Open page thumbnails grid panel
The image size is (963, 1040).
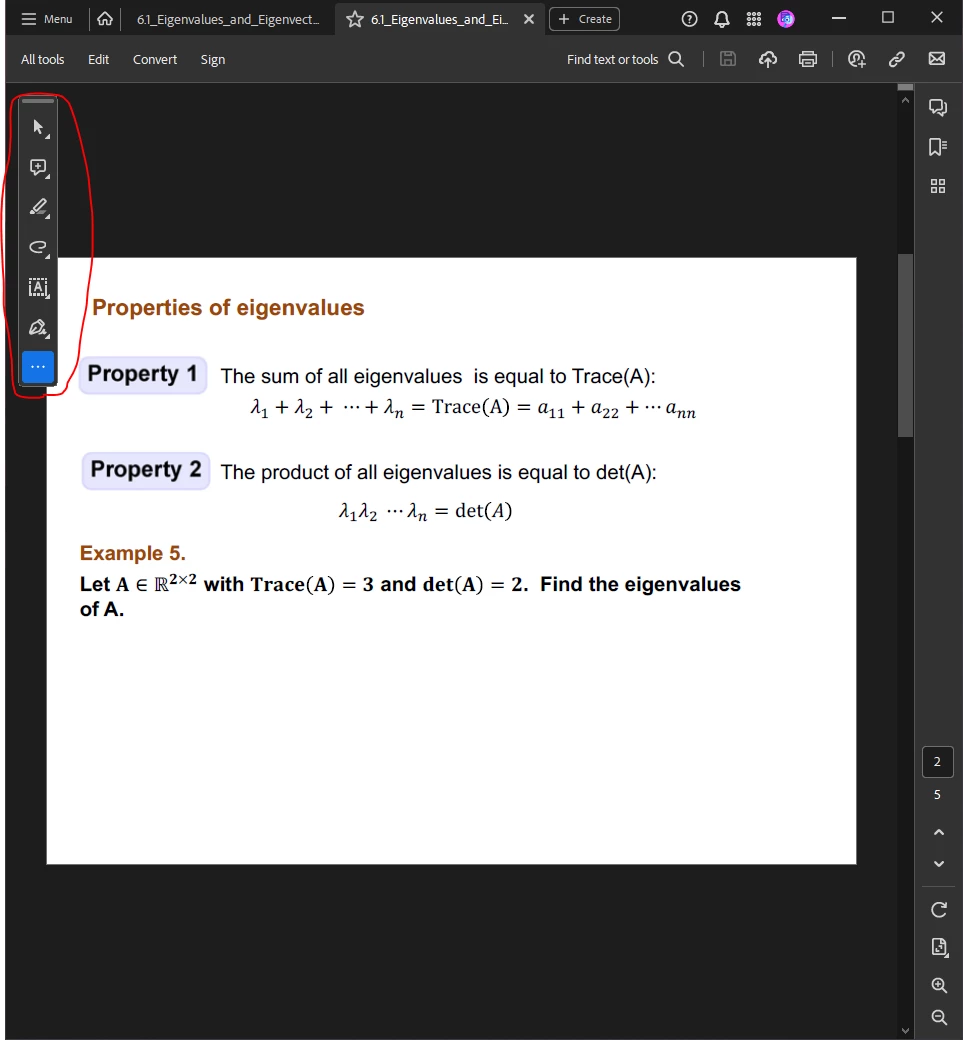point(938,186)
